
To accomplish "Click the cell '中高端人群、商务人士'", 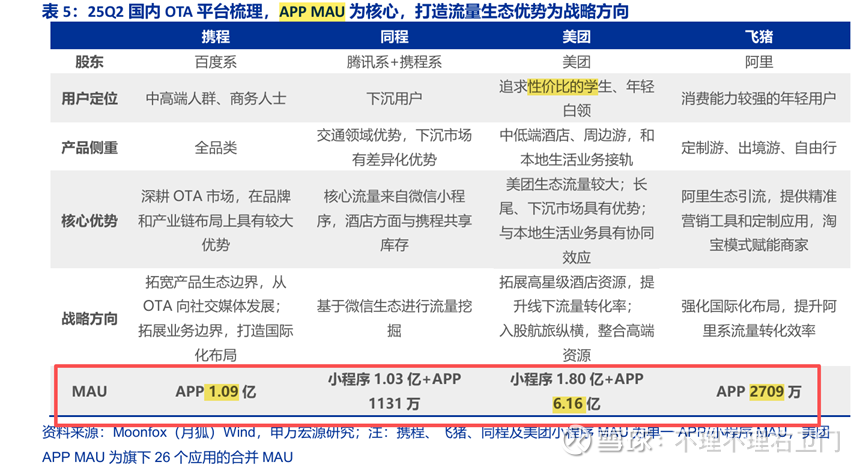I will click(215, 98).
